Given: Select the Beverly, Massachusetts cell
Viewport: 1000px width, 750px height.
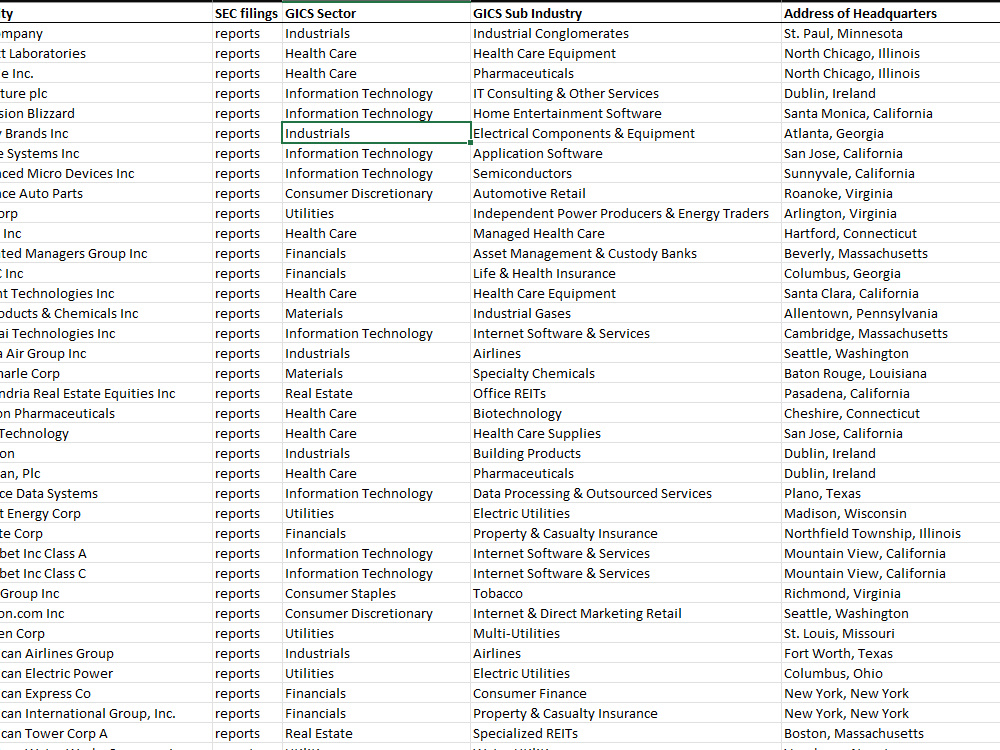Looking at the screenshot, I should tap(890, 253).
